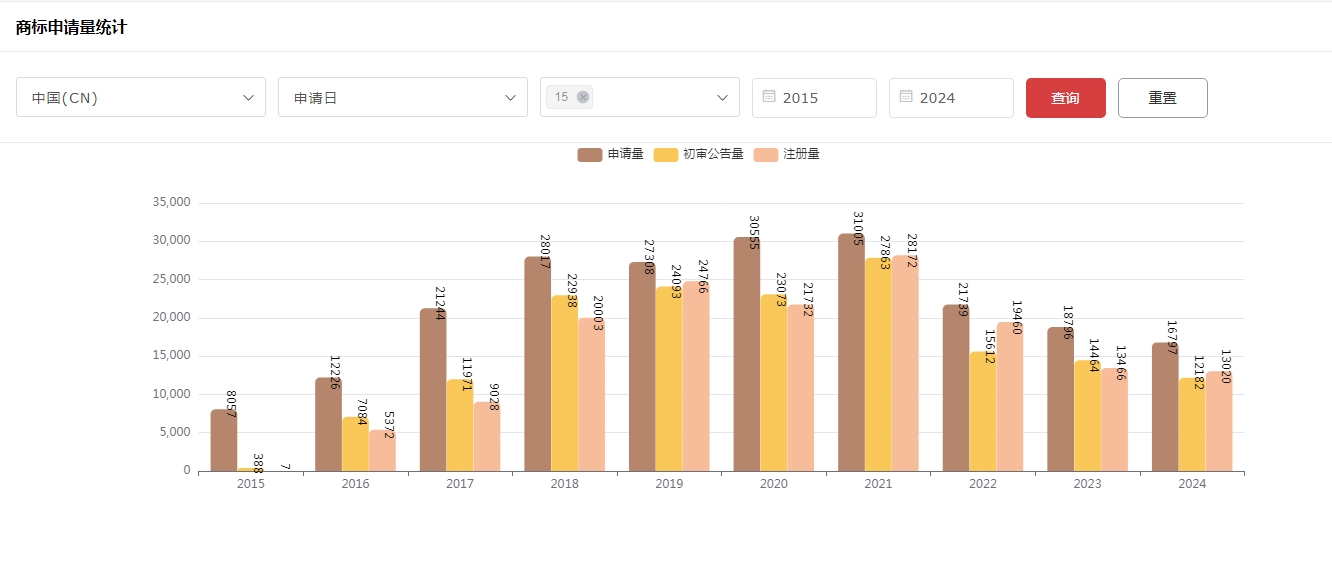This screenshot has height=561, width=1332.
Task: Click the 2023 初审公告量 bar labeled 14464
Action: pos(1087,415)
